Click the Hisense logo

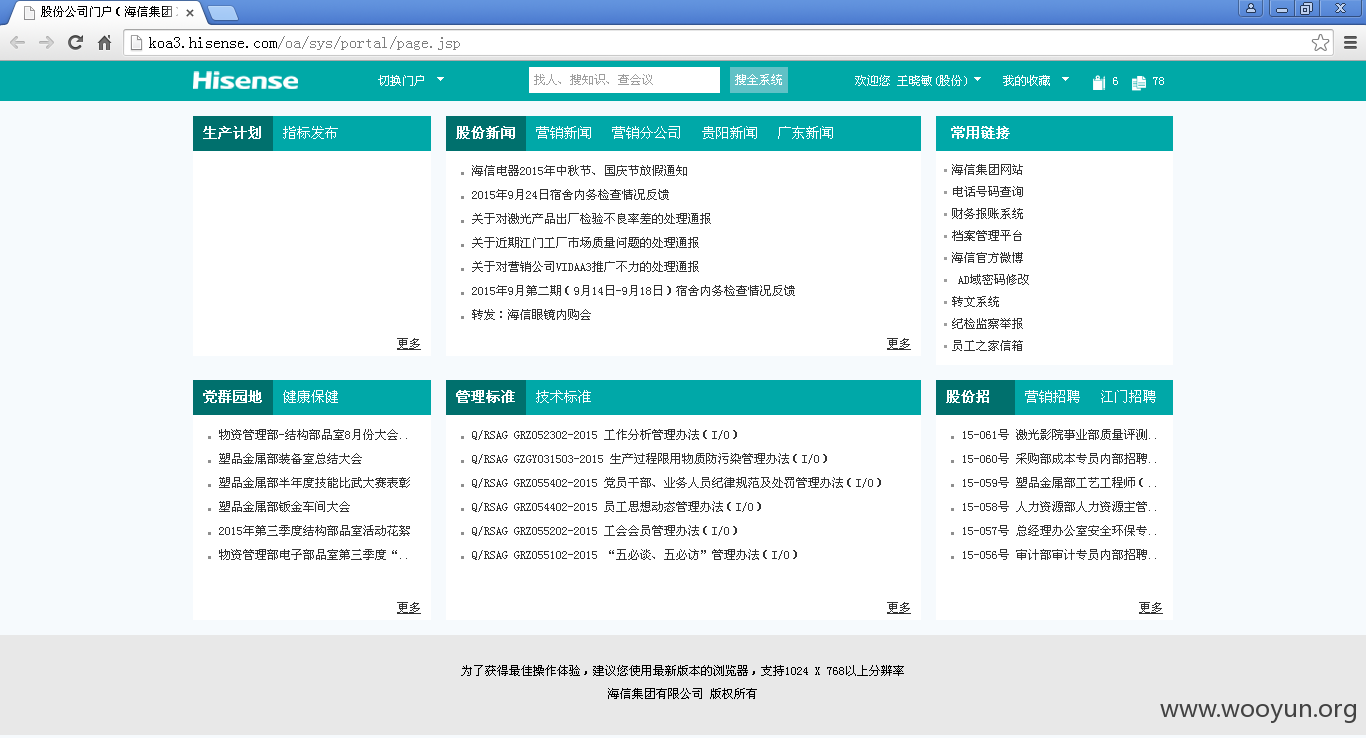245,81
